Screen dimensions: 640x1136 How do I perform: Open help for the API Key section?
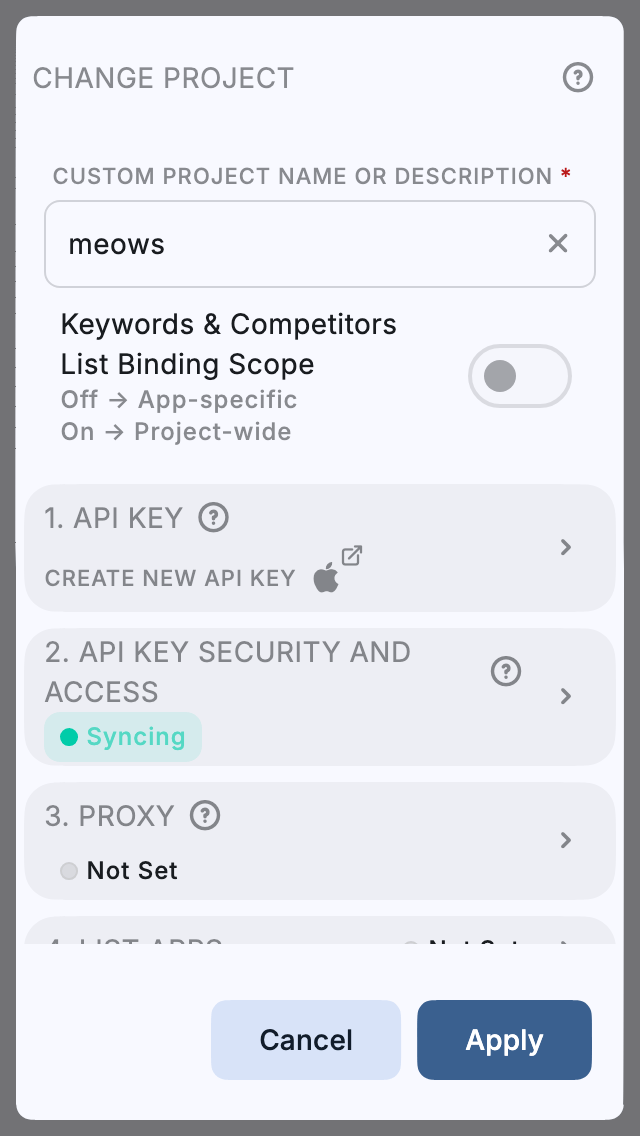pyautogui.click(x=214, y=518)
